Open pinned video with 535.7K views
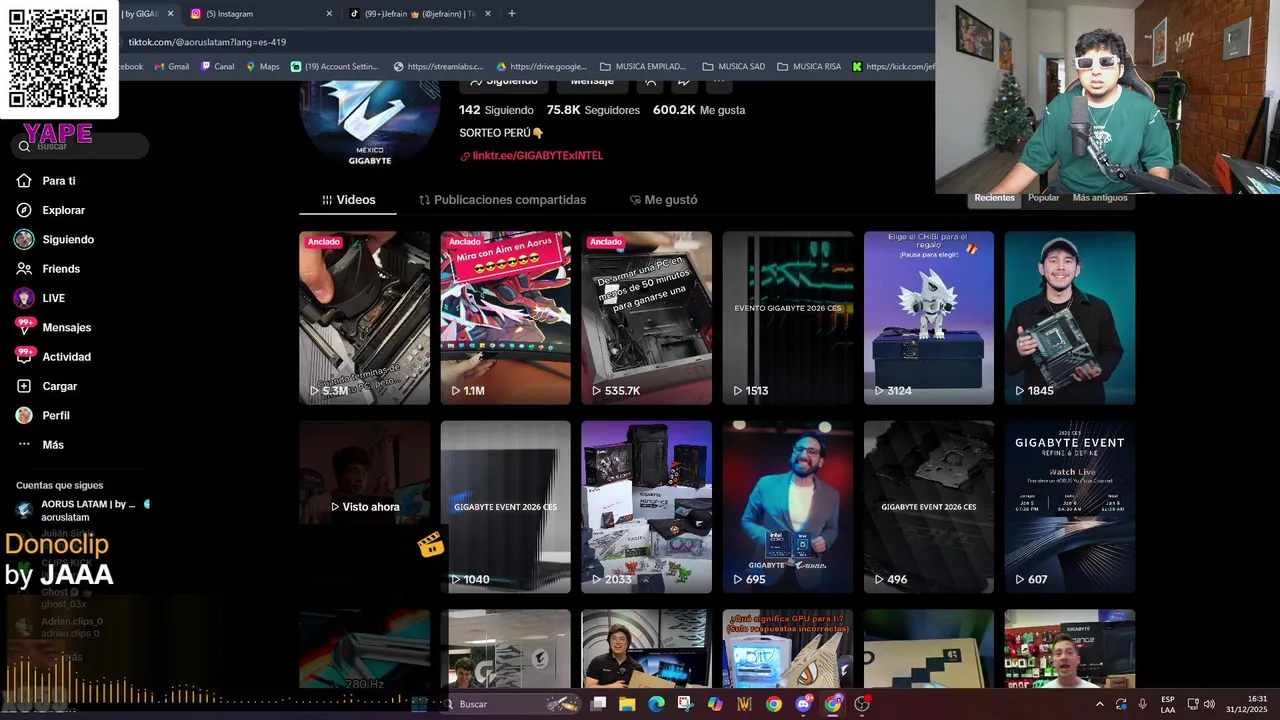This screenshot has width=1280, height=720. [646, 318]
